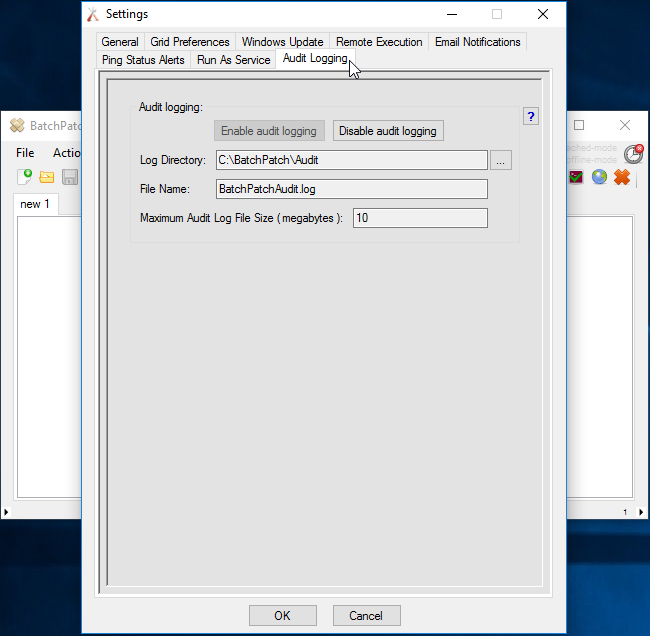The width and height of the screenshot is (650, 636).
Task: Select the 'new 1' grid tab
Action: (x=35, y=204)
